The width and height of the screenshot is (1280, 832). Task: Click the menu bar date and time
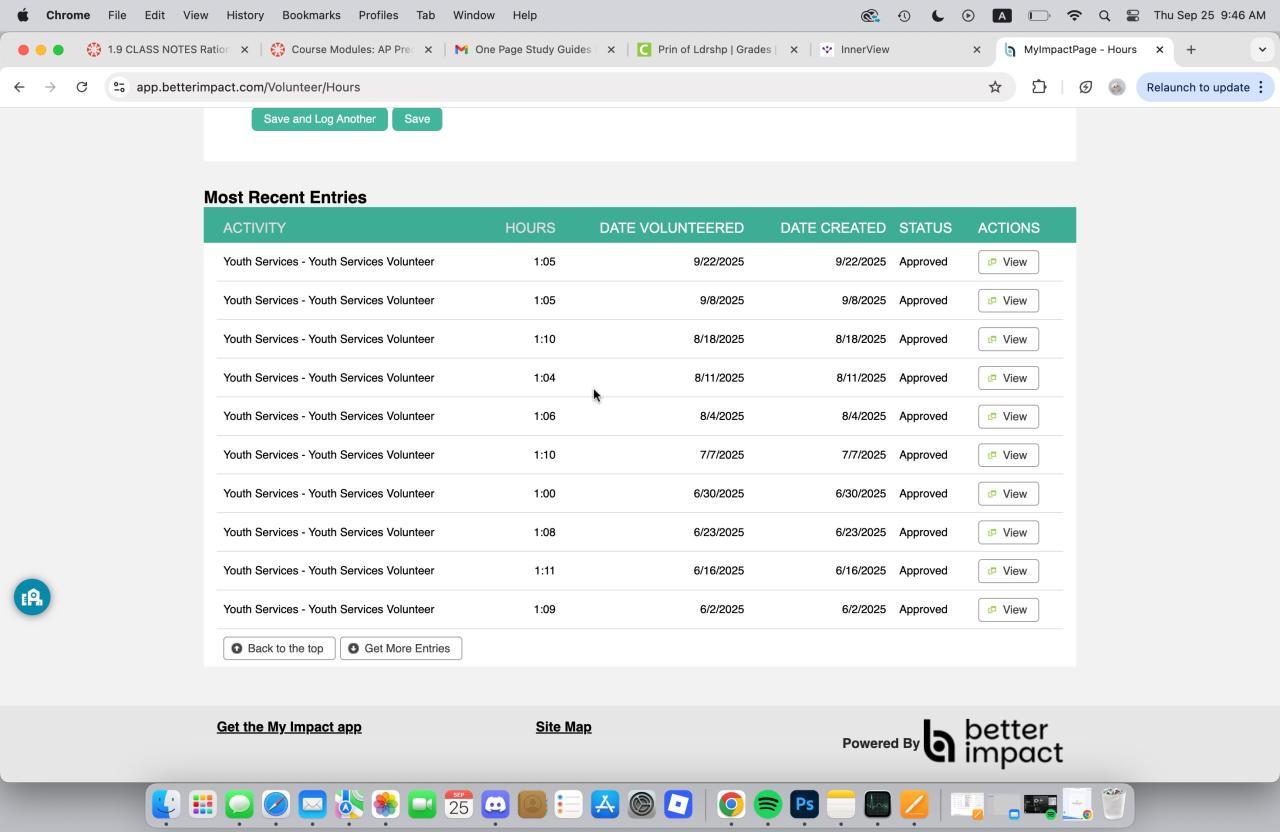pyautogui.click(x=1209, y=15)
